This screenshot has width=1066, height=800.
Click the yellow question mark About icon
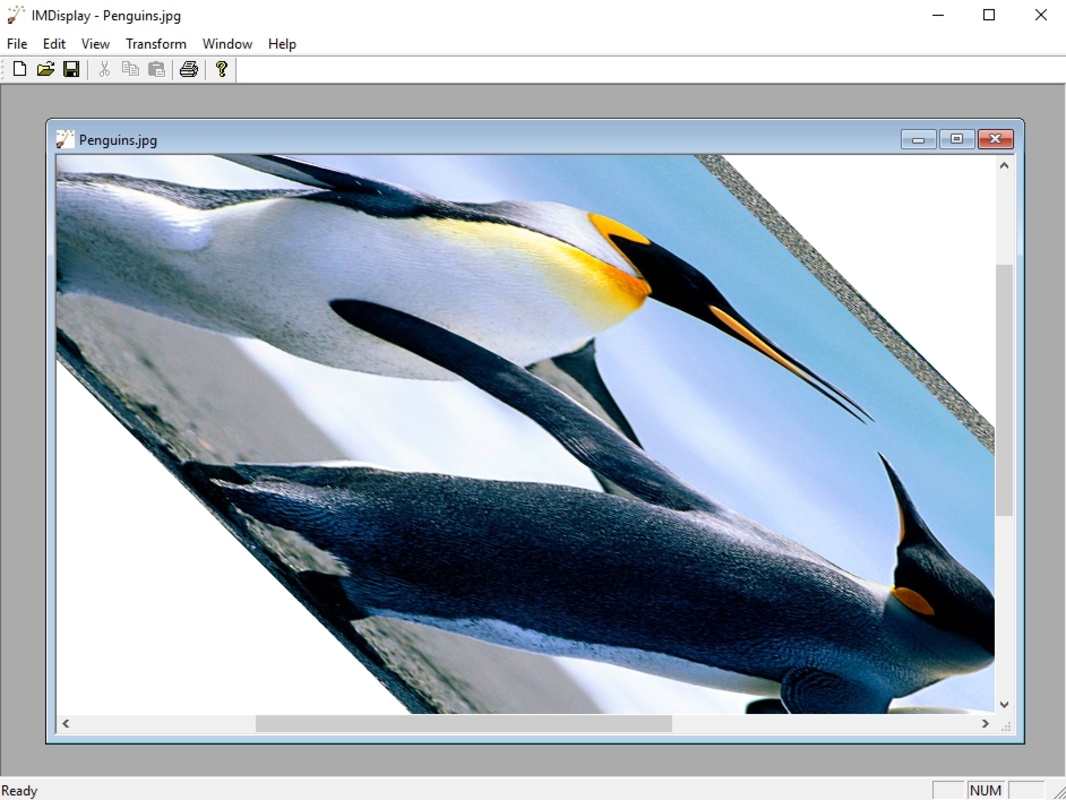222,69
